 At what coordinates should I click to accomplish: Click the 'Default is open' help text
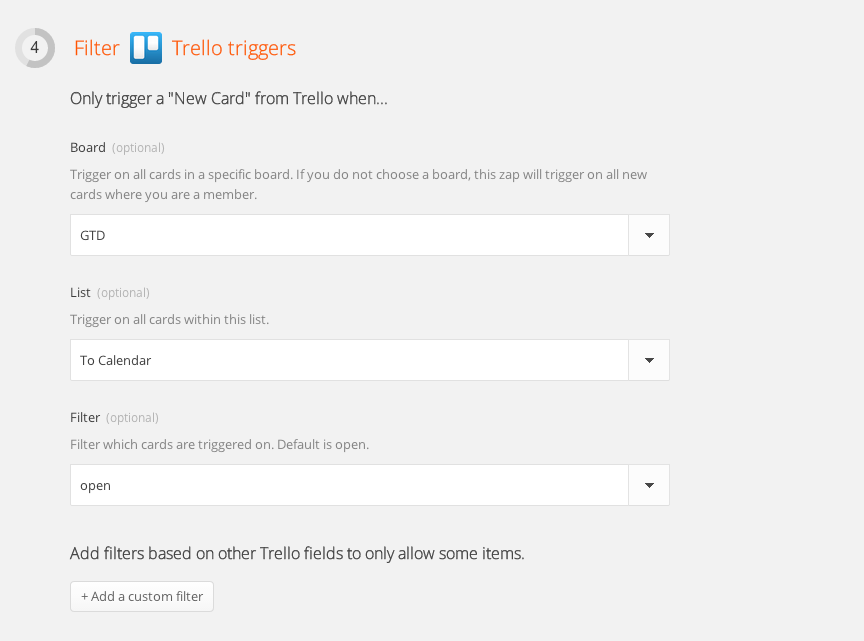point(323,445)
